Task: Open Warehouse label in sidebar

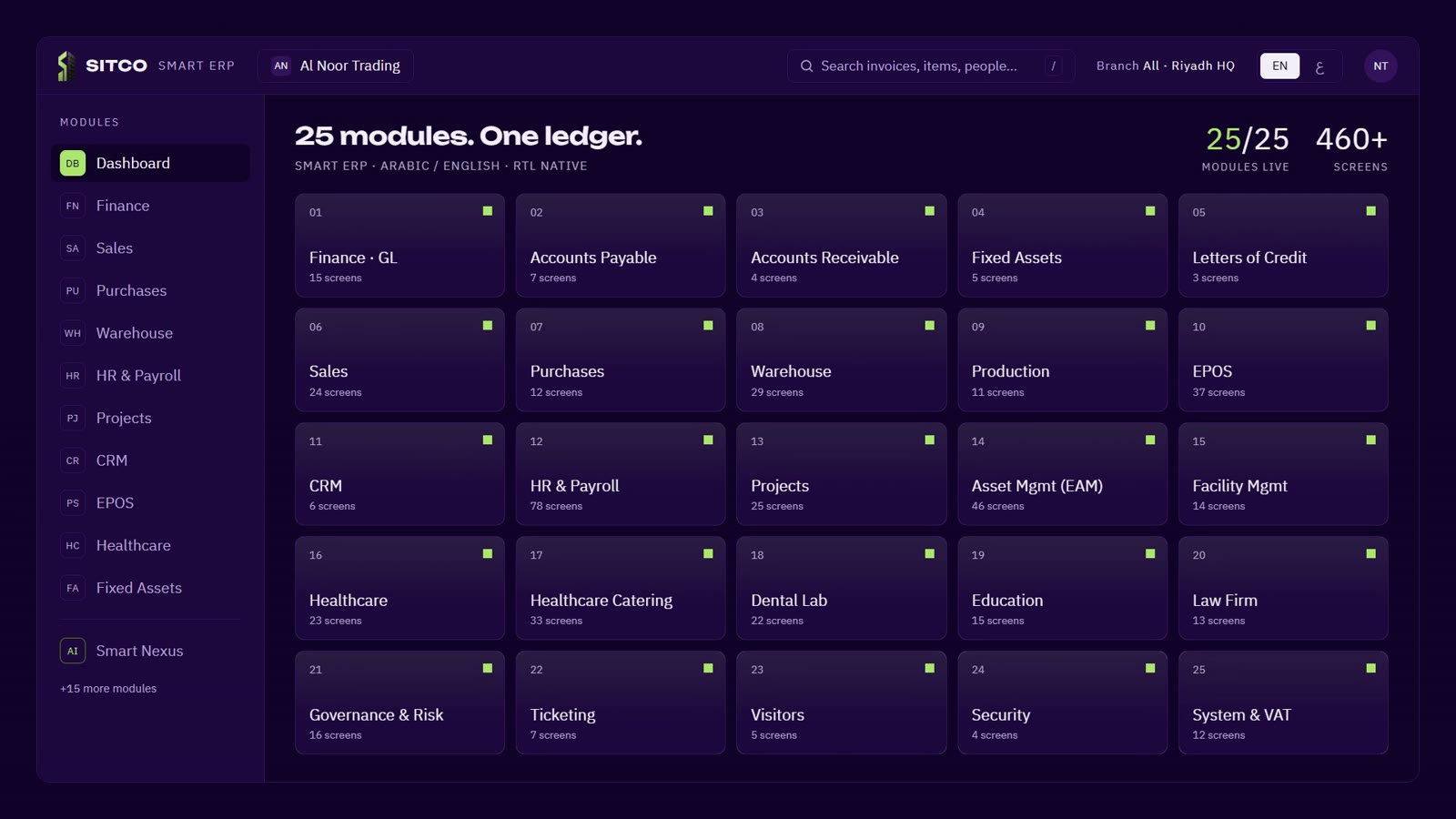Action: point(135,333)
